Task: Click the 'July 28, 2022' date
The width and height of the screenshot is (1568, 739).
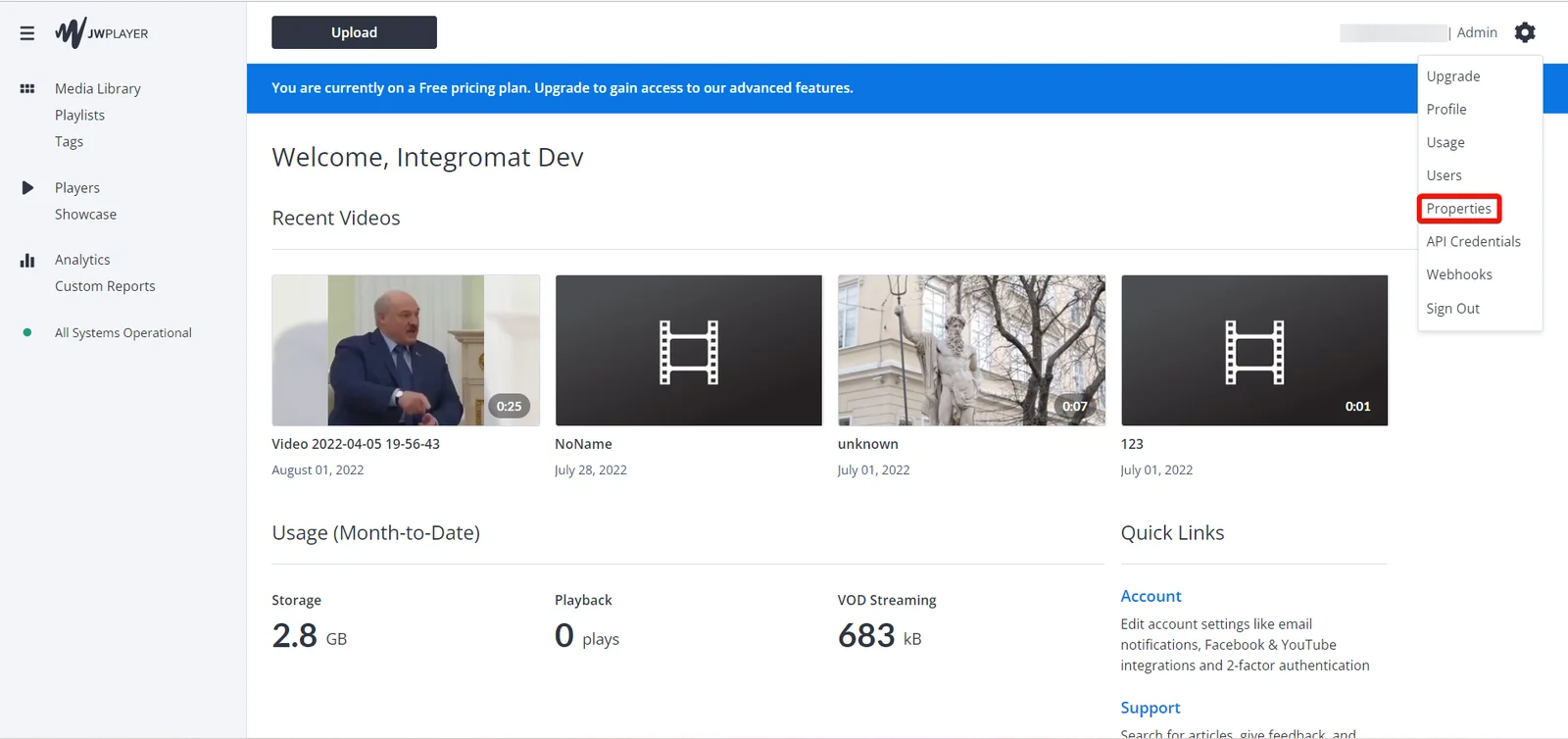Action: point(591,470)
